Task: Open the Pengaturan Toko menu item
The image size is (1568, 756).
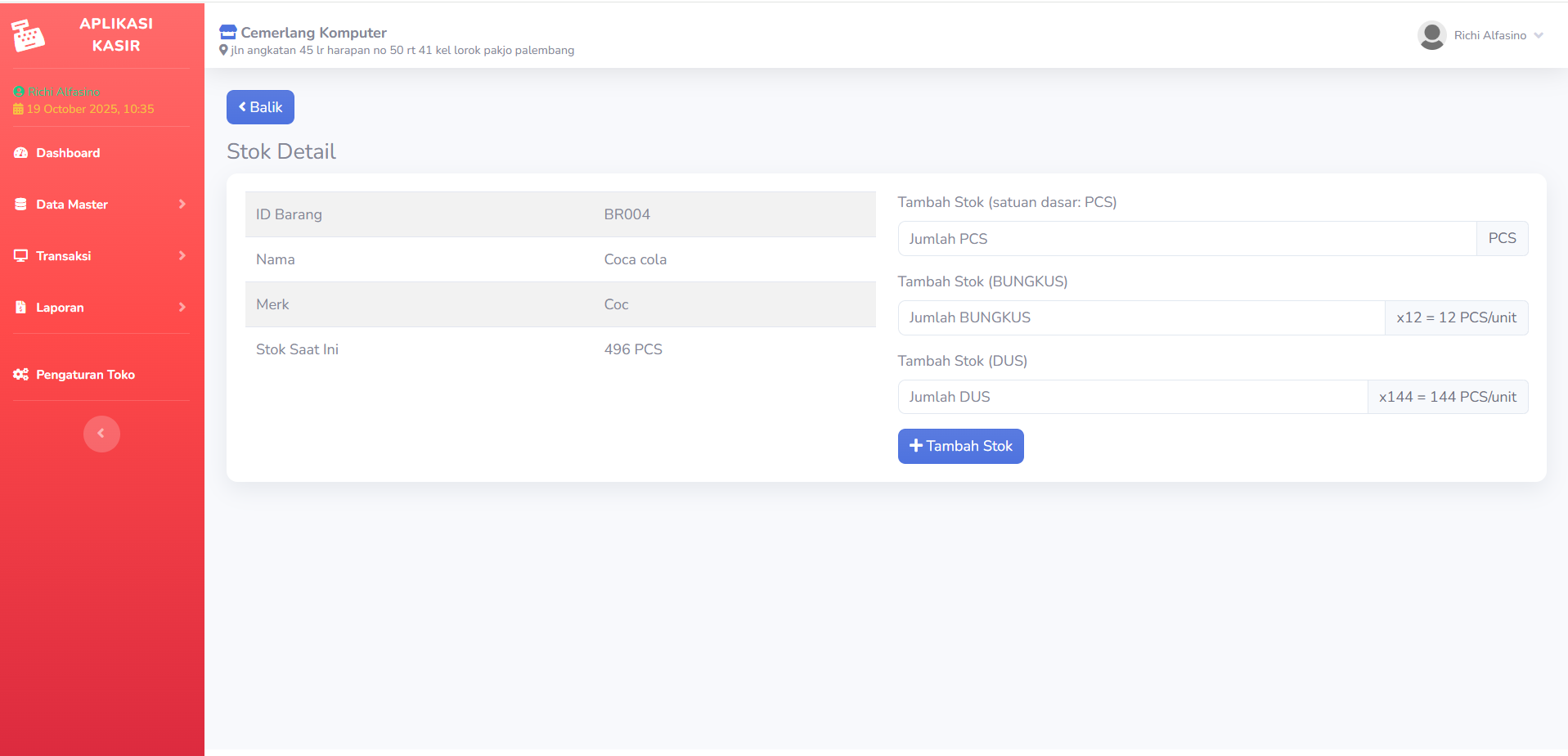Action: 86,375
